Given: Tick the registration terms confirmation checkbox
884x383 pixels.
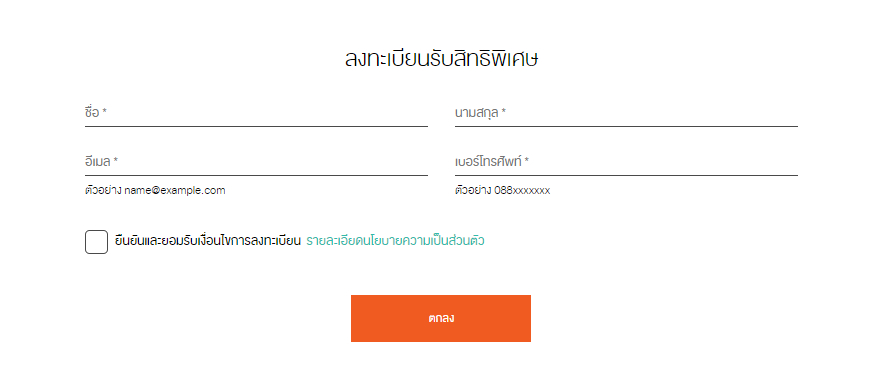Looking at the screenshot, I should [96, 242].
